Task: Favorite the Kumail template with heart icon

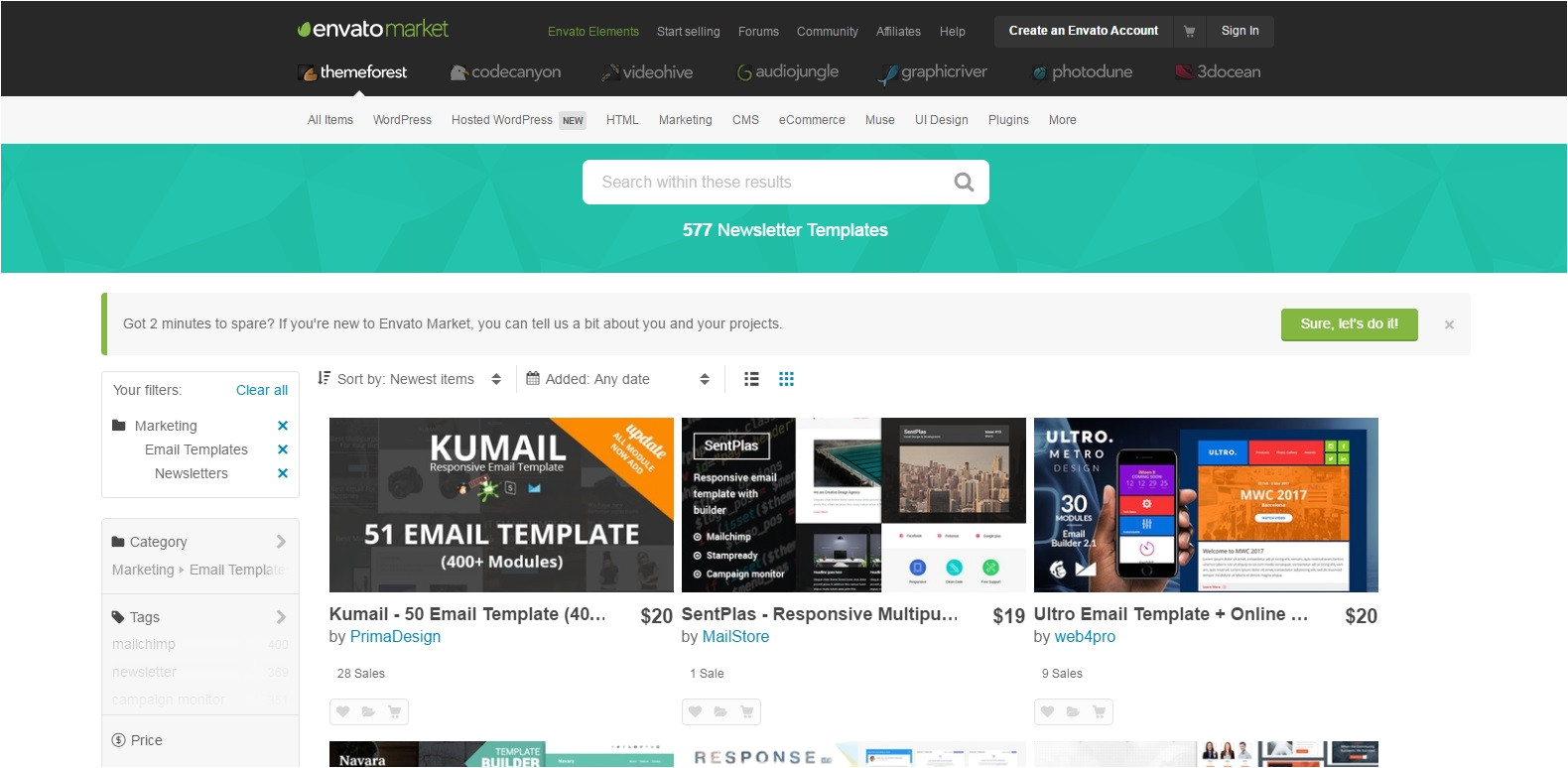Action: tap(342, 711)
